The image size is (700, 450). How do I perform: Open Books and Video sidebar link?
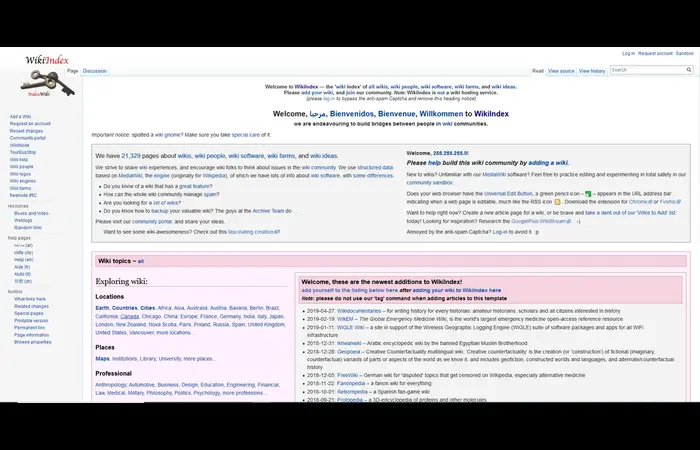click(x=31, y=213)
